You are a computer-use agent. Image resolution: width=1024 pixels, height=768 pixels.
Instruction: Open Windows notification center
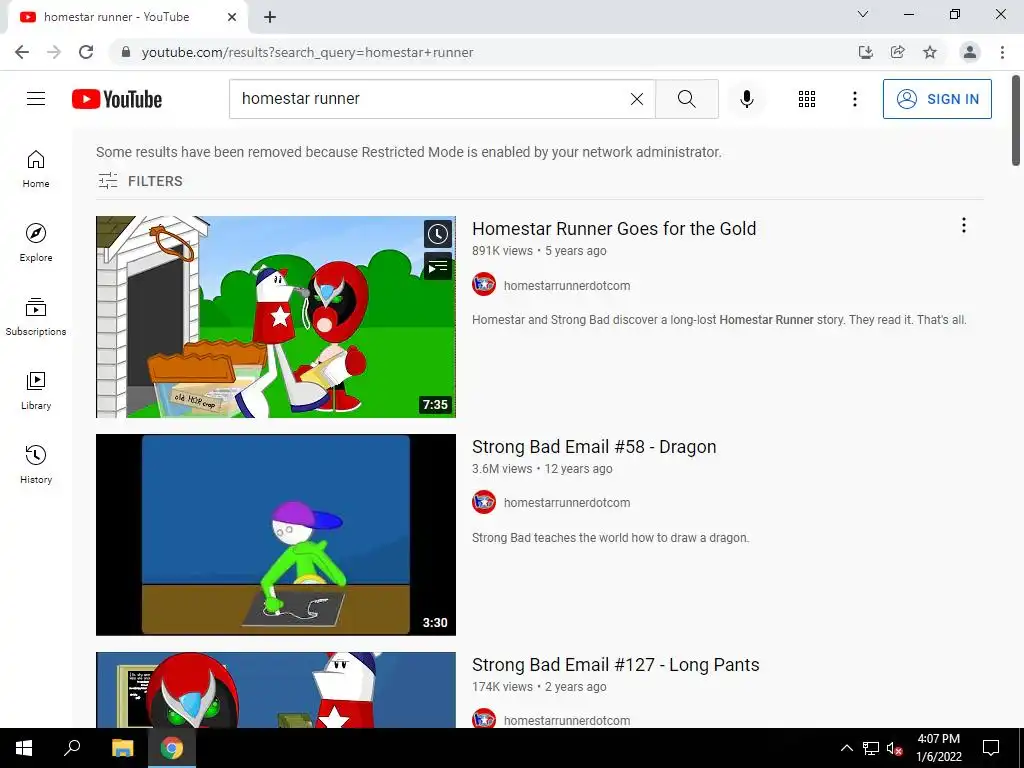pos(991,748)
